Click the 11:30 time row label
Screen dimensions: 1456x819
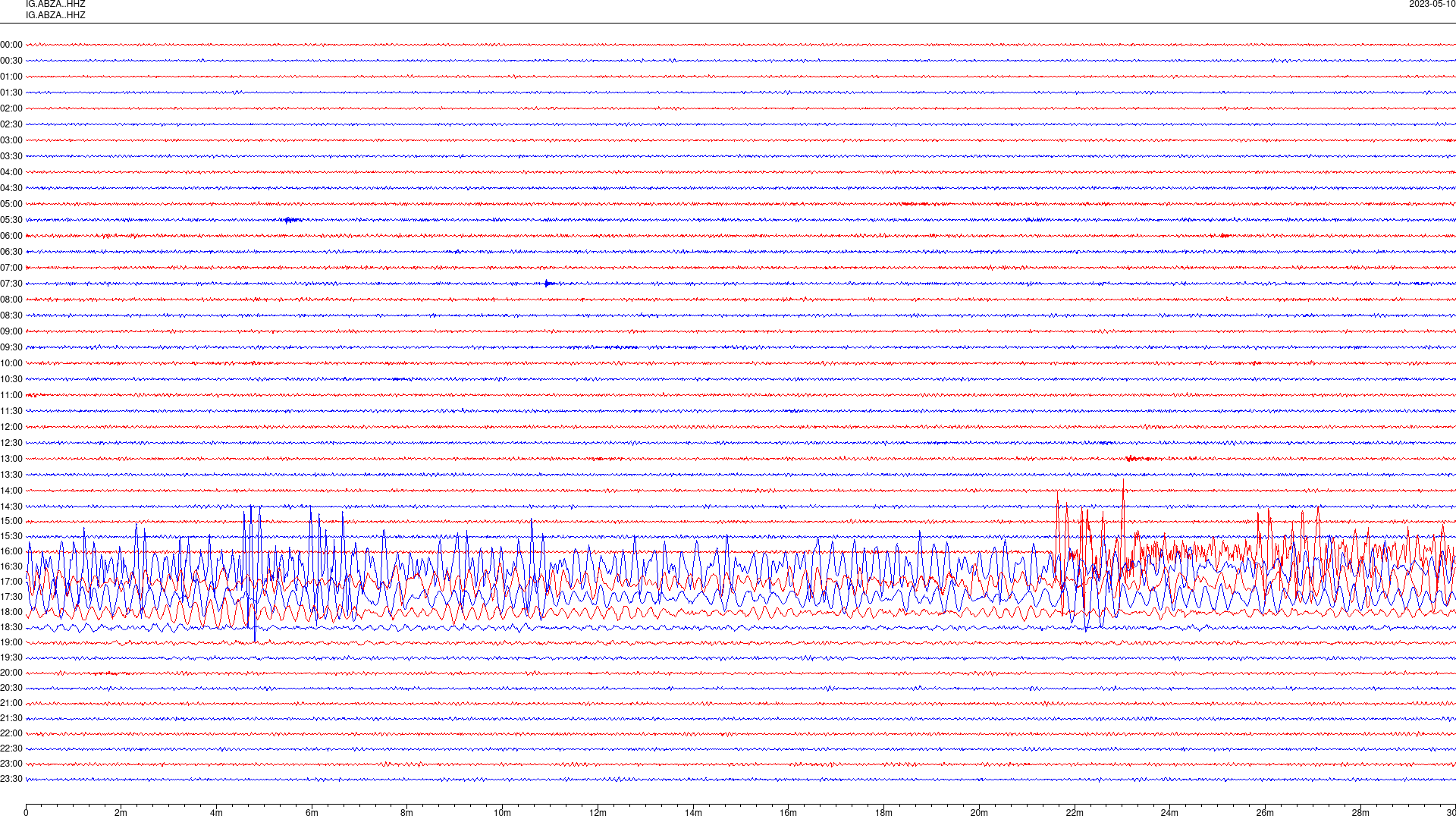tap(11, 411)
